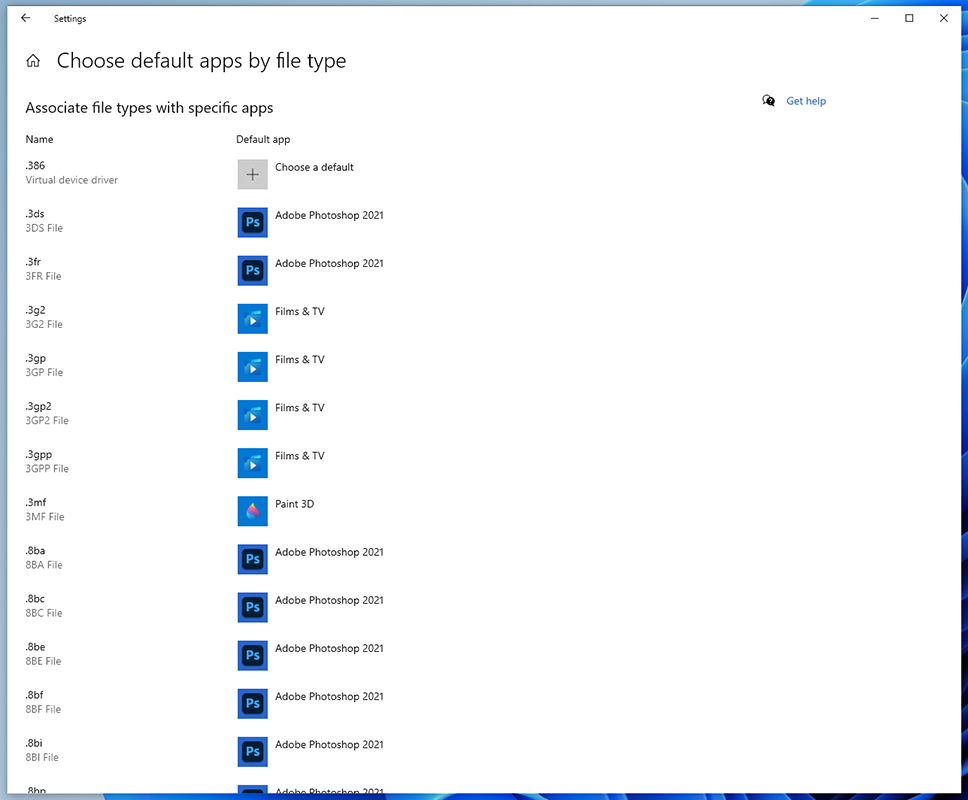Open the Get help link
The image size is (968, 800).
(x=806, y=101)
